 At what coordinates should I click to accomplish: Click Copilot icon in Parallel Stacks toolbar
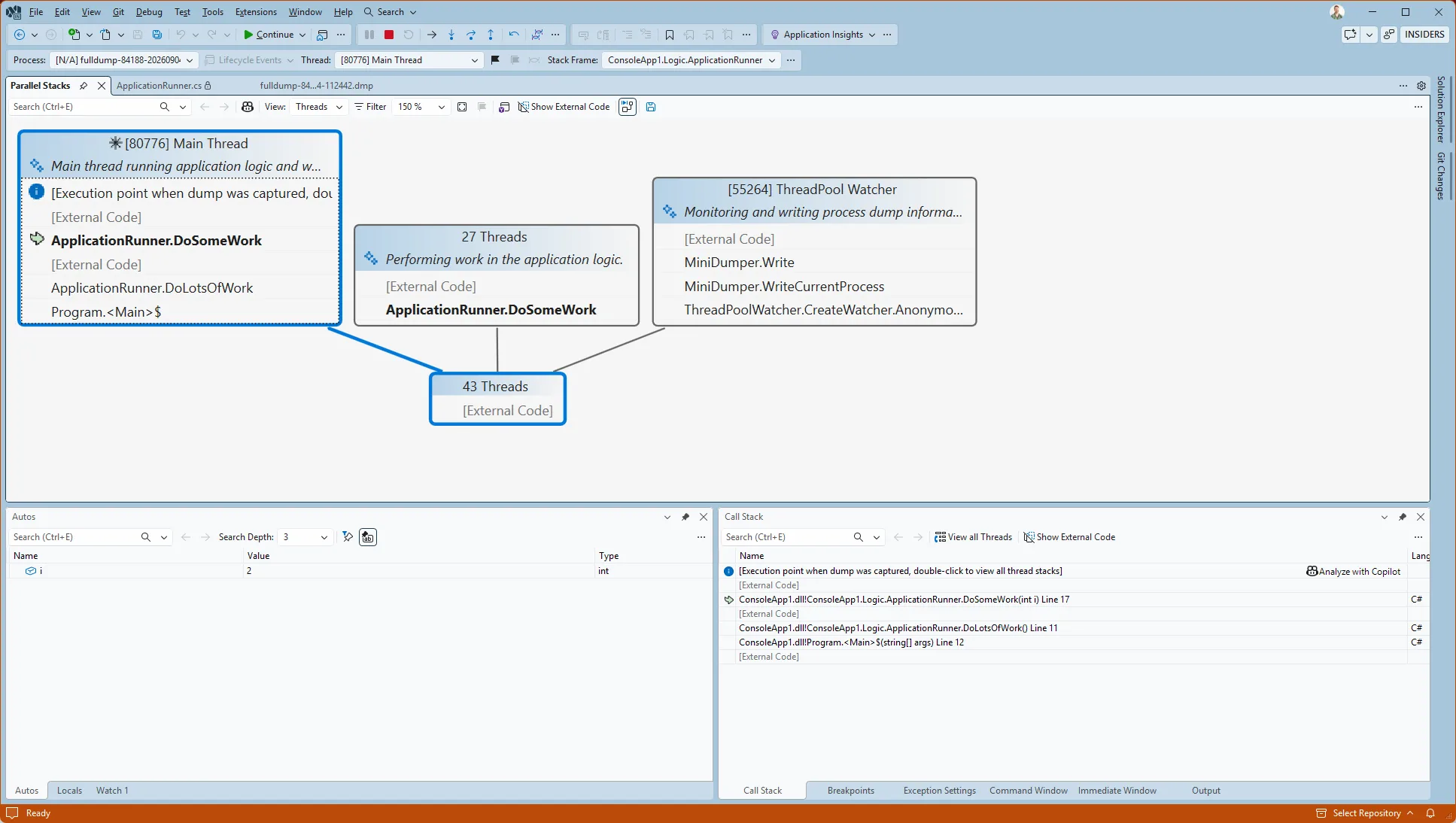pyautogui.click(x=248, y=107)
